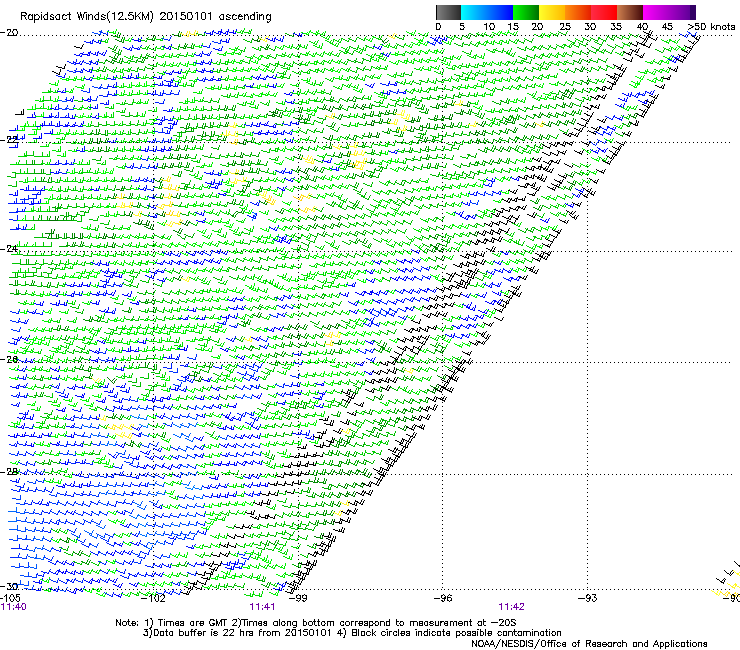Click the -93 longitude axis label
740x650 pixels.
[x=588, y=598]
